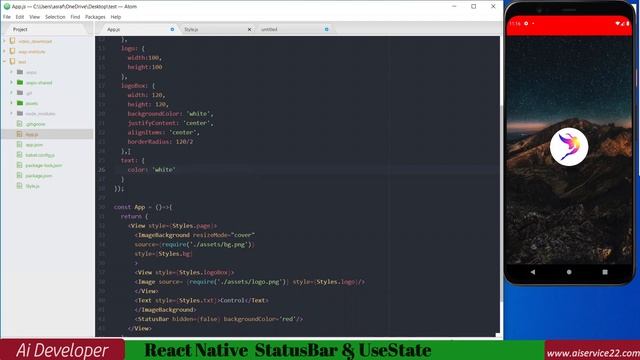Tap the Wi-Fi icon in the phone status bar
This screenshot has width=640, height=360.
618,24
